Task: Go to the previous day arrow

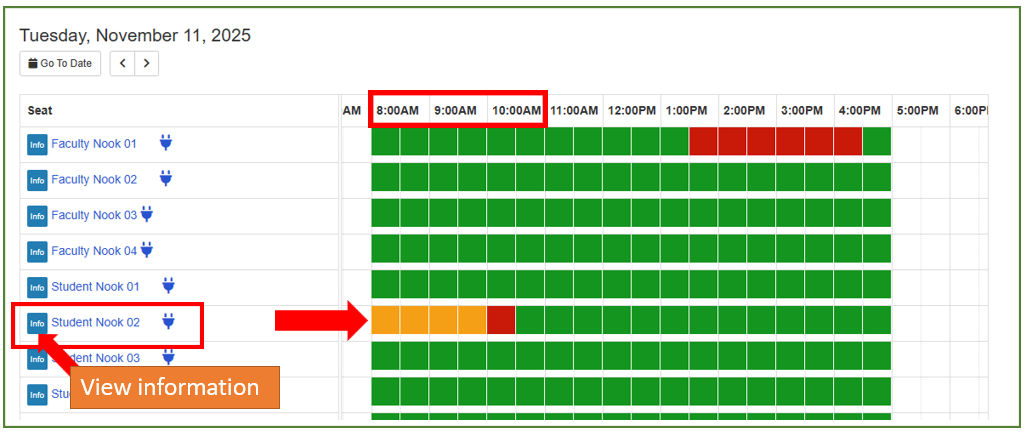Action: 122,63
